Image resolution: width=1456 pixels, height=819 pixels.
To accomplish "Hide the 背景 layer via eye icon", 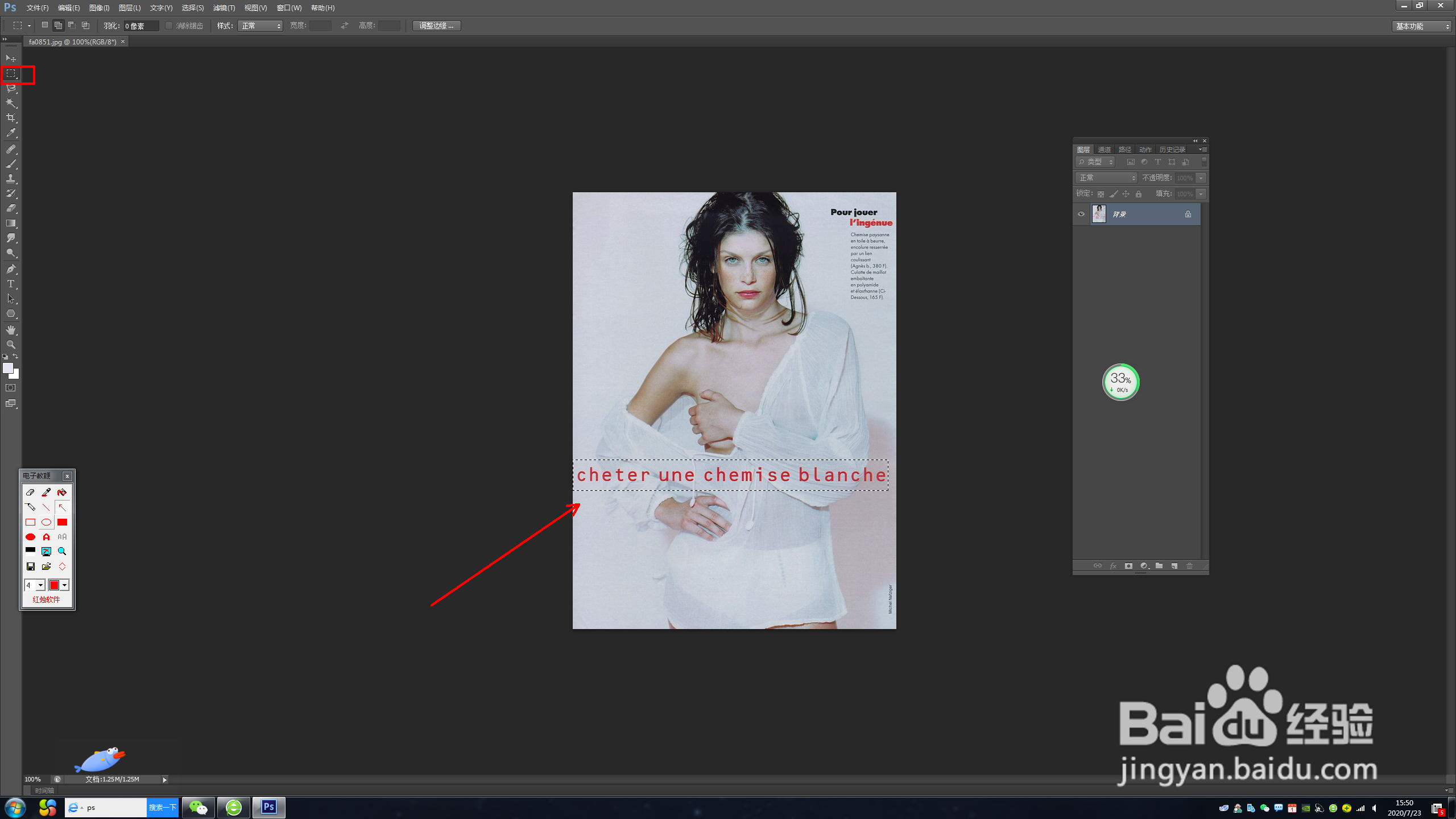I will [1081, 214].
